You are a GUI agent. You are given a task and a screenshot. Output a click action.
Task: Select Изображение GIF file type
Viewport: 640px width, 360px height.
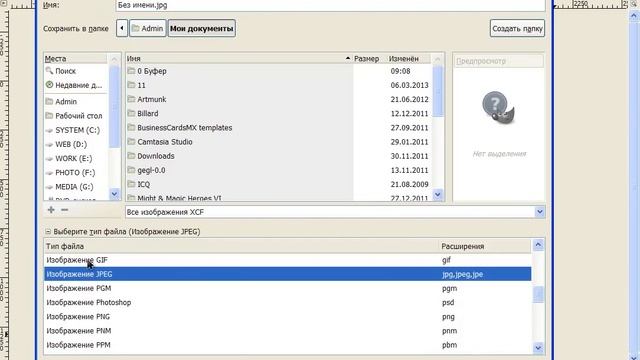click(x=288, y=260)
